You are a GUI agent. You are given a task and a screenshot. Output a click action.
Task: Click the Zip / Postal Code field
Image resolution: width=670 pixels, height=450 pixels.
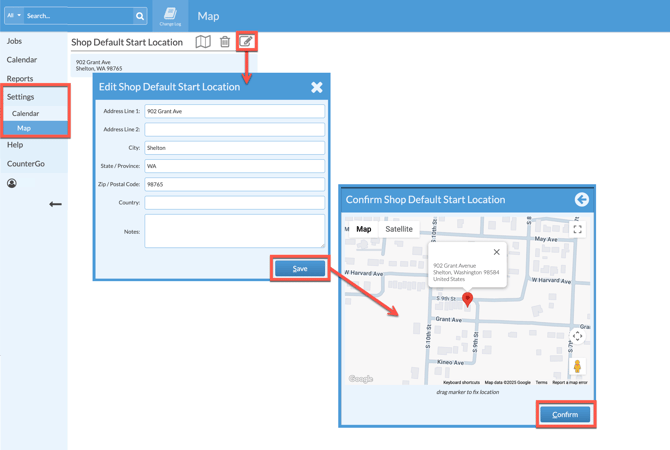pos(235,184)
